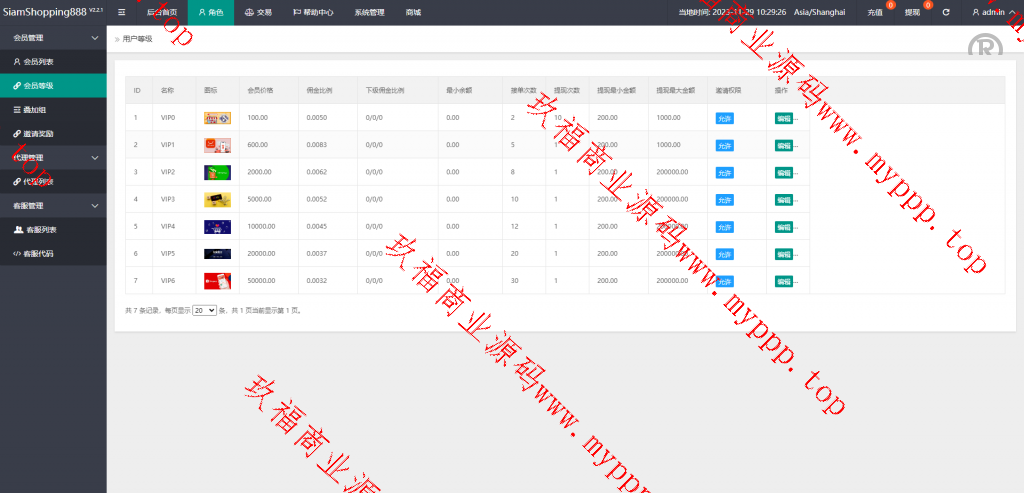This screenshot has height=493, width=1024.
Task: Toggle the 允许 invite permission for VIP0
Action: point(724,118)
